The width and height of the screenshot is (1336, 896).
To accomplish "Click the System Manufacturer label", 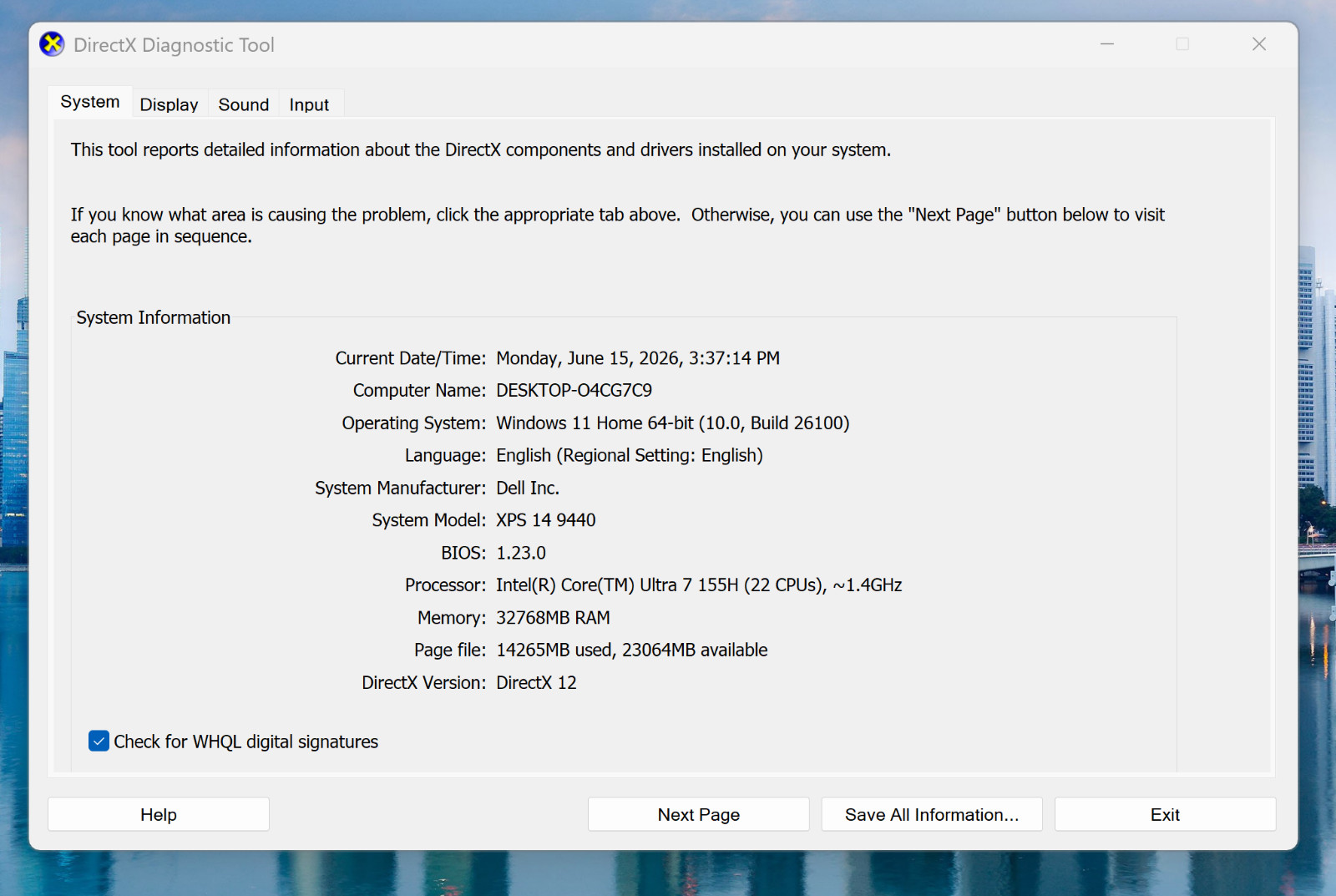I will point(401,488).
